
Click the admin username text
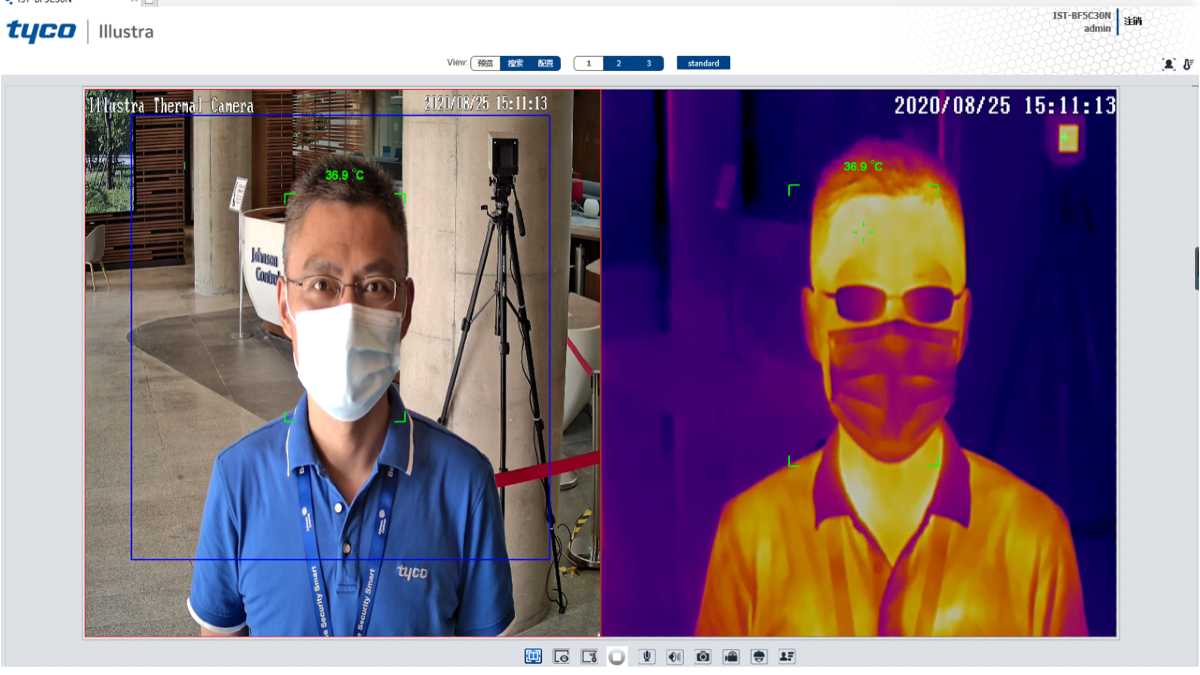point(1097,28)
